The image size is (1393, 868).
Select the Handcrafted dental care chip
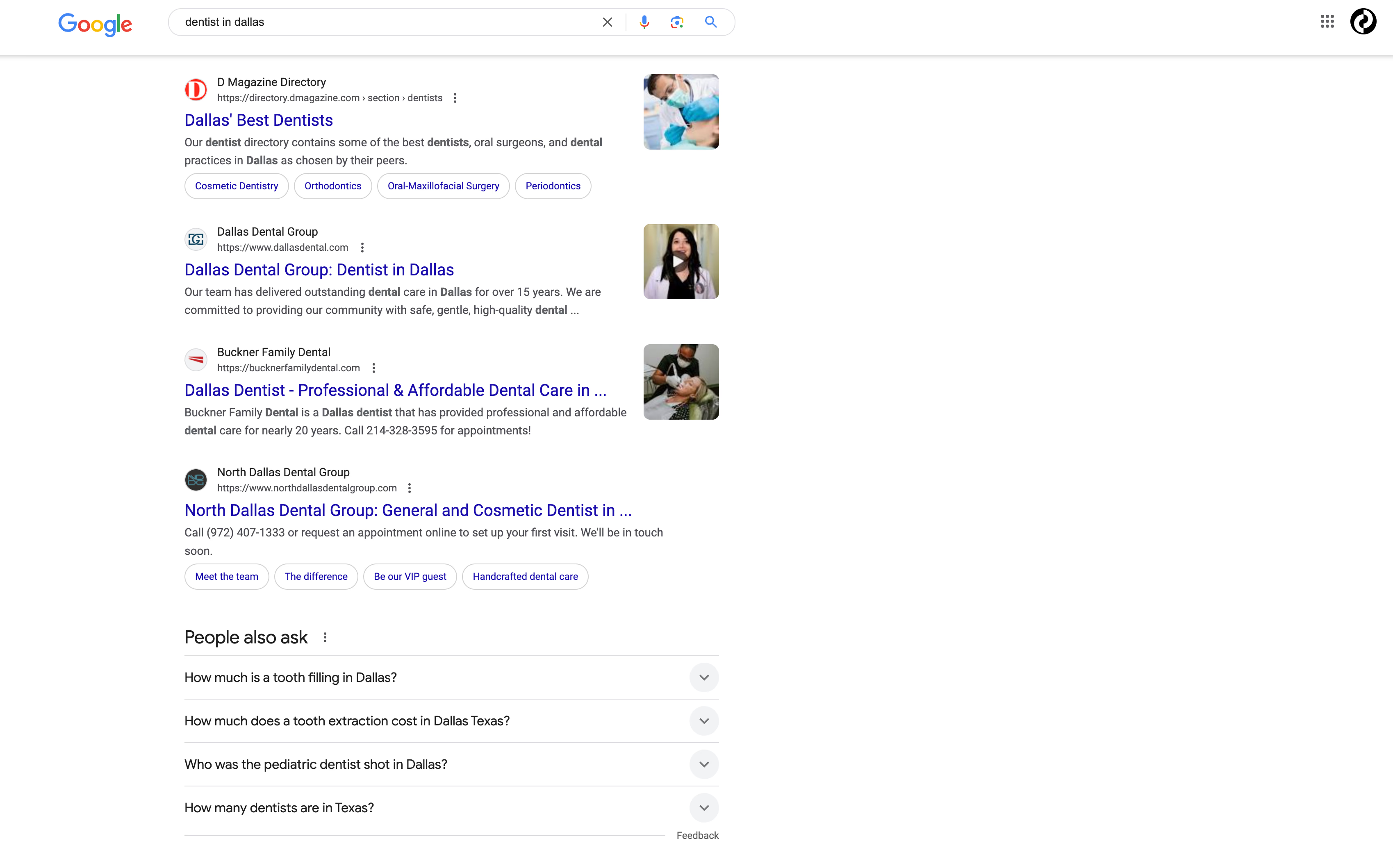coord(526,576)
